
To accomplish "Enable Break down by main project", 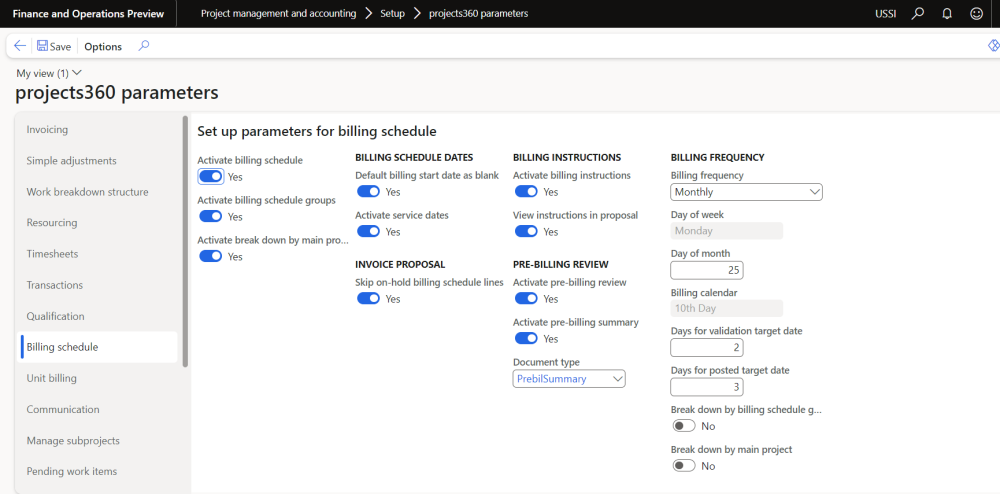I will [684, 465].
